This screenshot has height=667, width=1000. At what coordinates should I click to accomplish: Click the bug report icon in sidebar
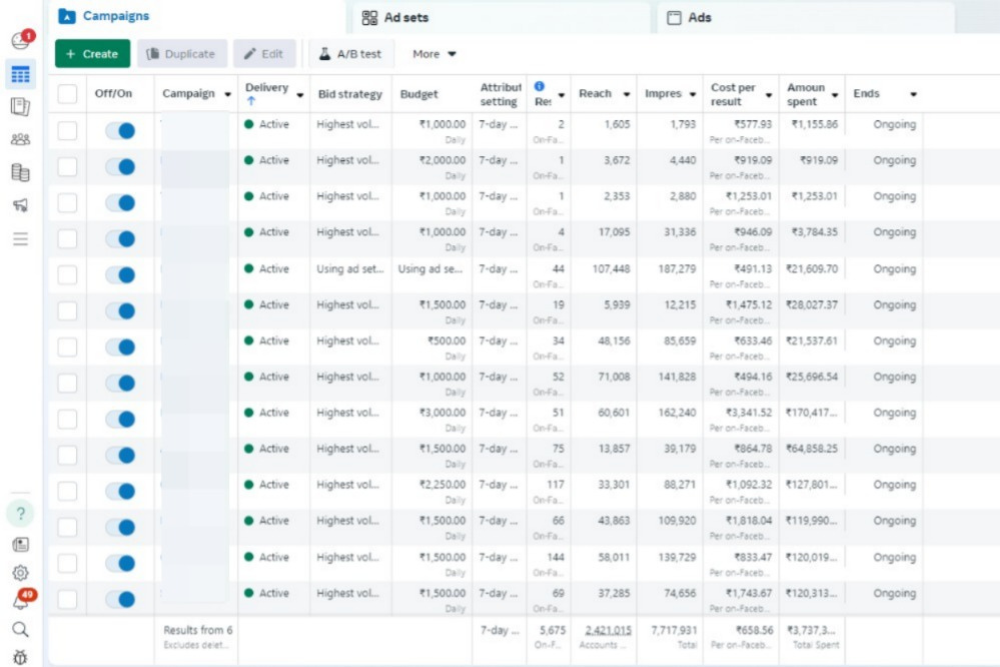tap(20, 657)
